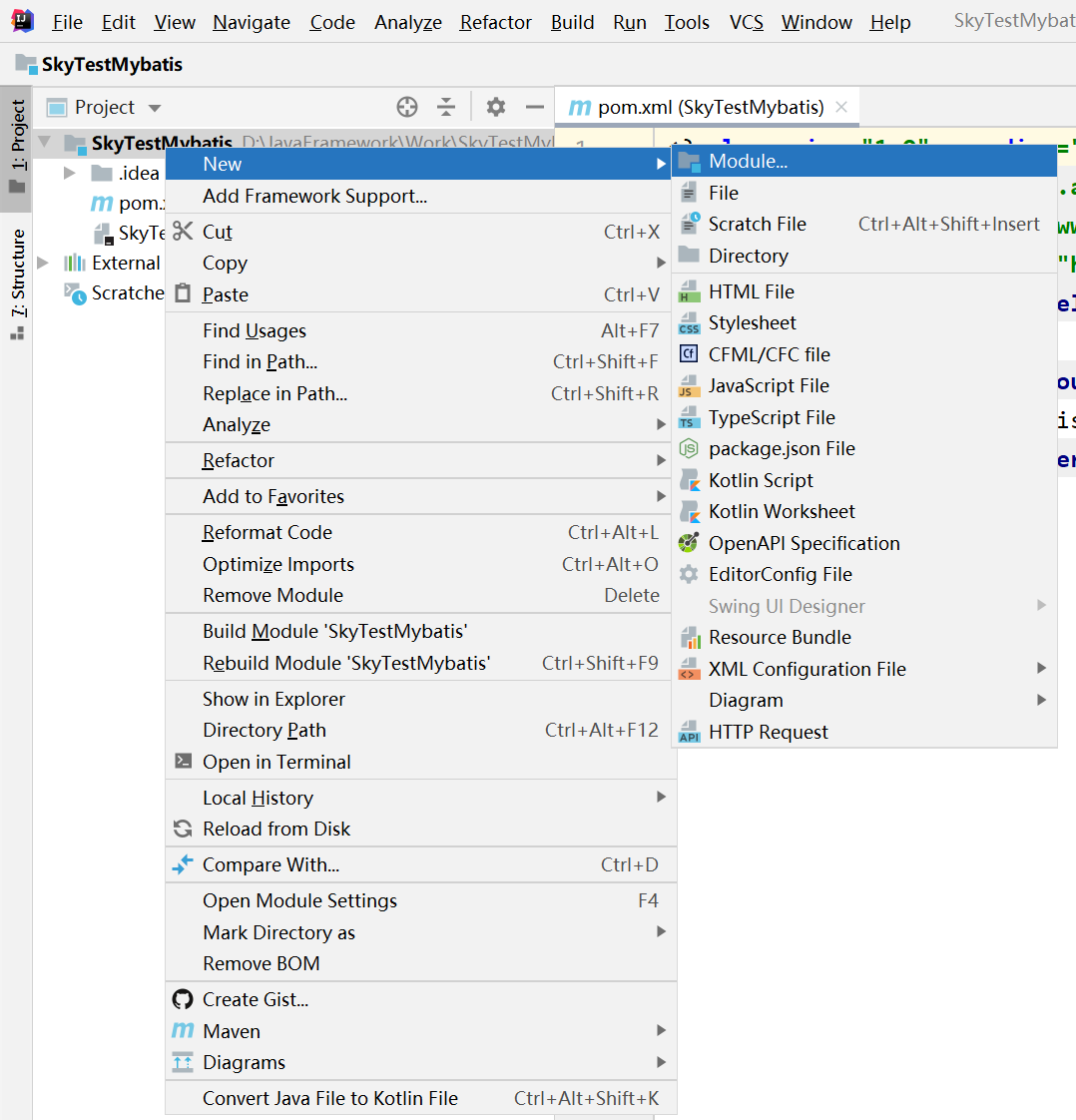Image resolution: width=1076 pixels, height=1120 pixels.
Task: Click the XML Configuration File icon
Action: click(x=689, y=669)
